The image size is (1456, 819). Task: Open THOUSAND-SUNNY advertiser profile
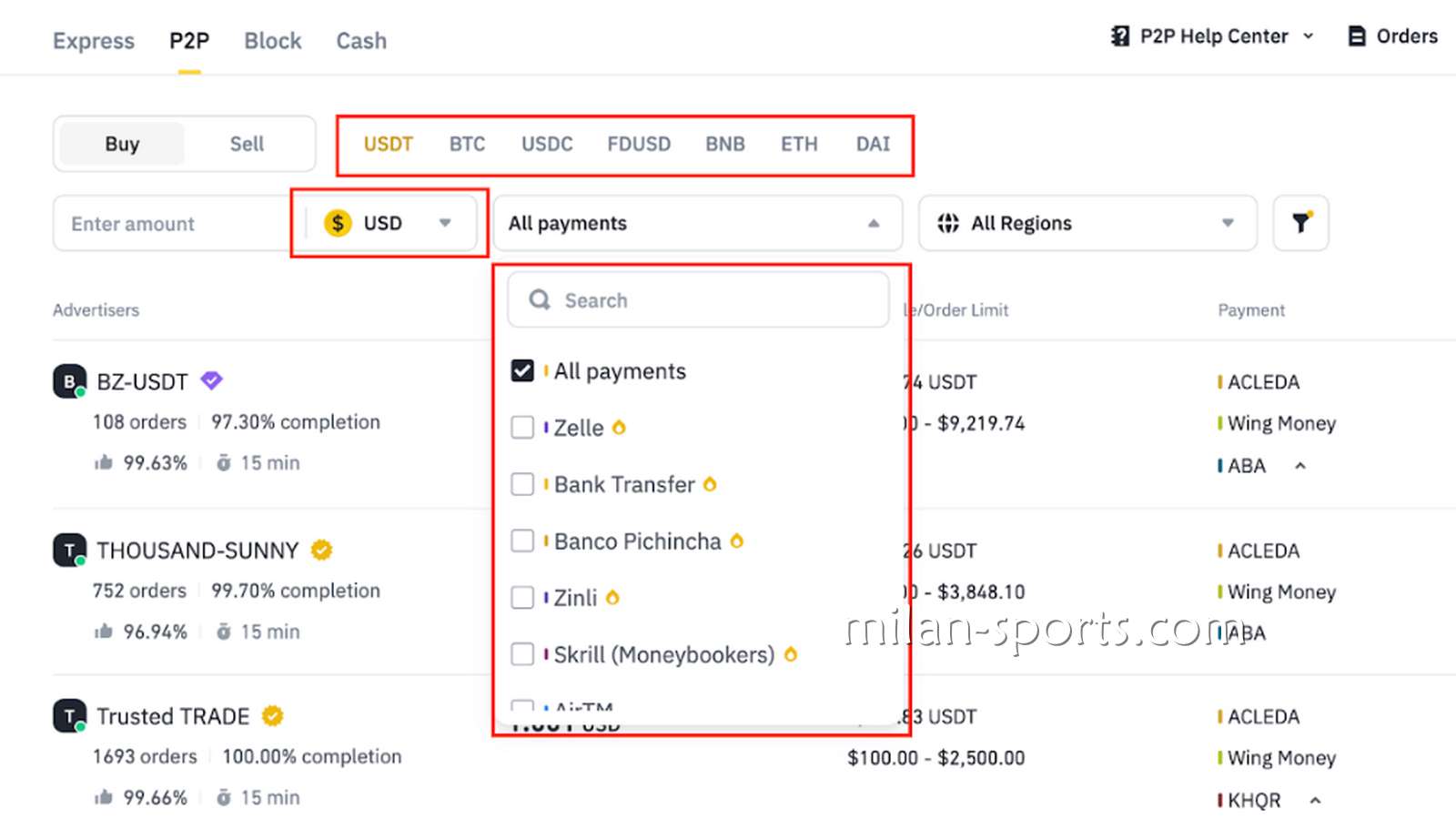point(197,551)
